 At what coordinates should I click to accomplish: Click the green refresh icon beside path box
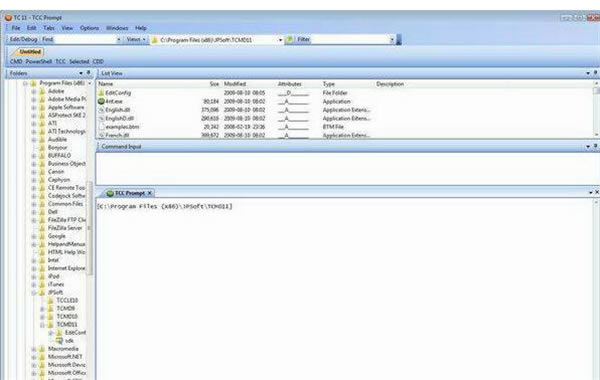pos(290,39)
